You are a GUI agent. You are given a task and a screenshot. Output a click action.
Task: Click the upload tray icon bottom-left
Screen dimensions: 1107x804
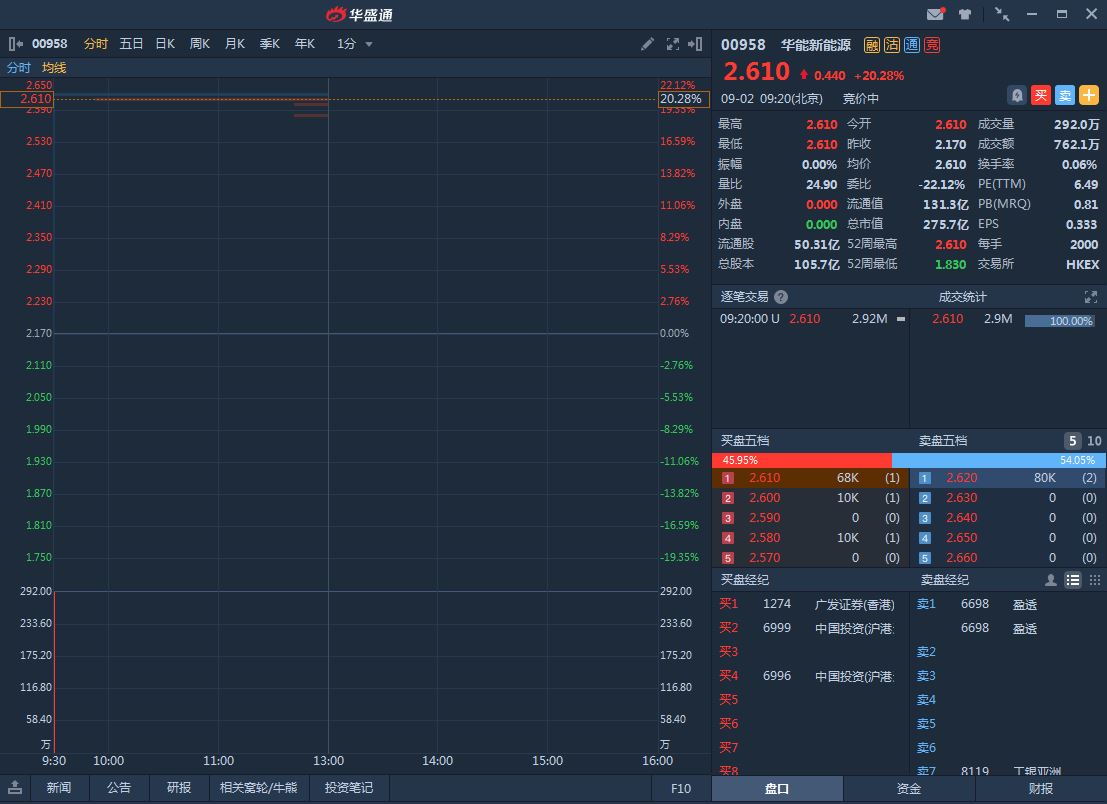click(x=15, y=788)
